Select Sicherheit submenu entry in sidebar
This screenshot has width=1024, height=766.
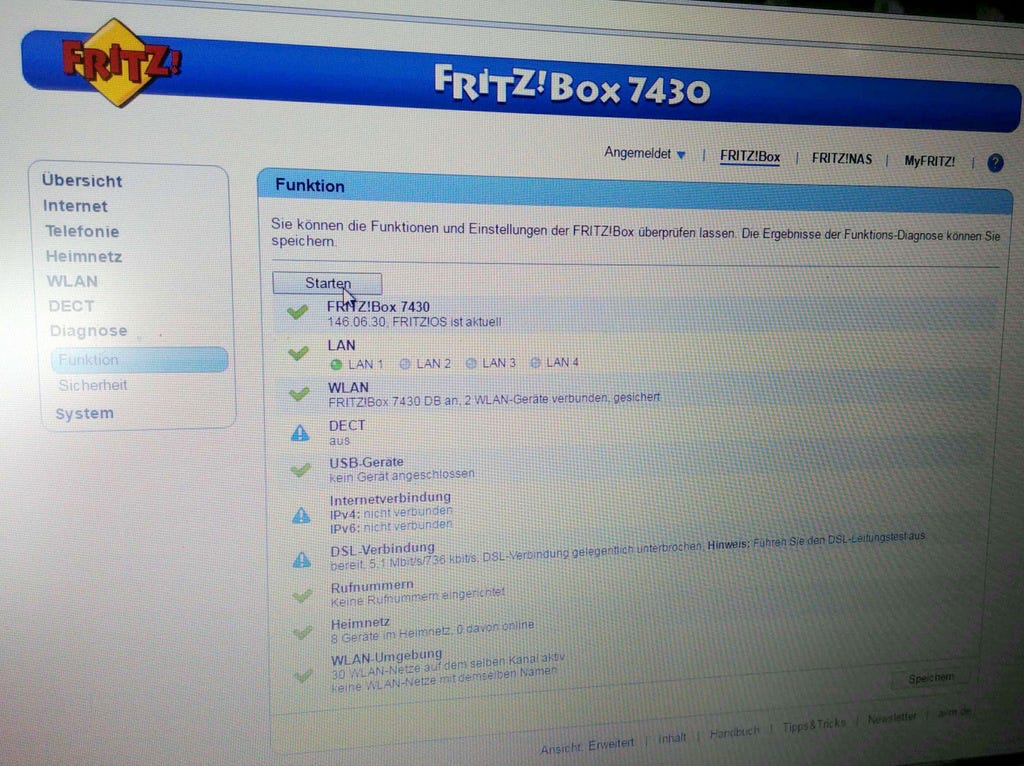point(93,385)
